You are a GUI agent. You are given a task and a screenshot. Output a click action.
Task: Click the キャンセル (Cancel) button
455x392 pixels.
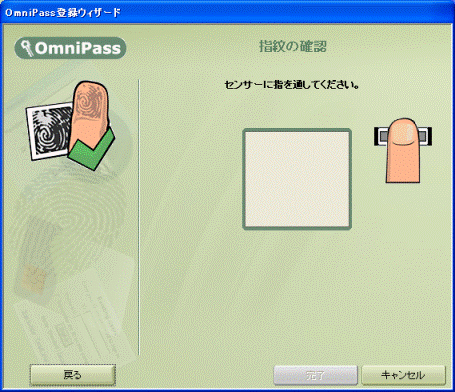[403, 375]
